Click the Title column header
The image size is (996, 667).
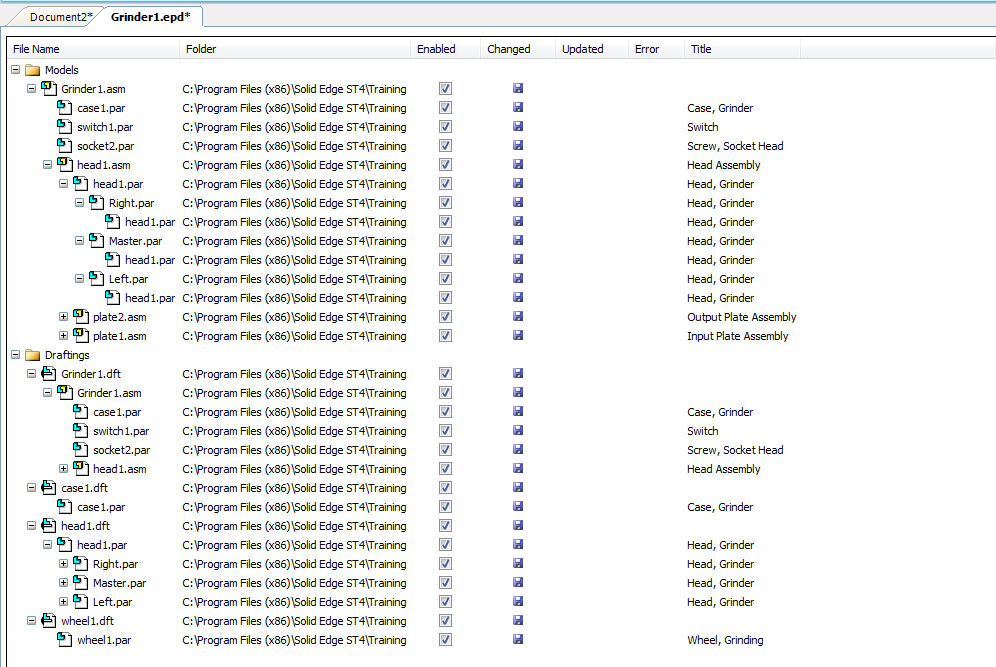pyautogui.click(x=701, y=49)
